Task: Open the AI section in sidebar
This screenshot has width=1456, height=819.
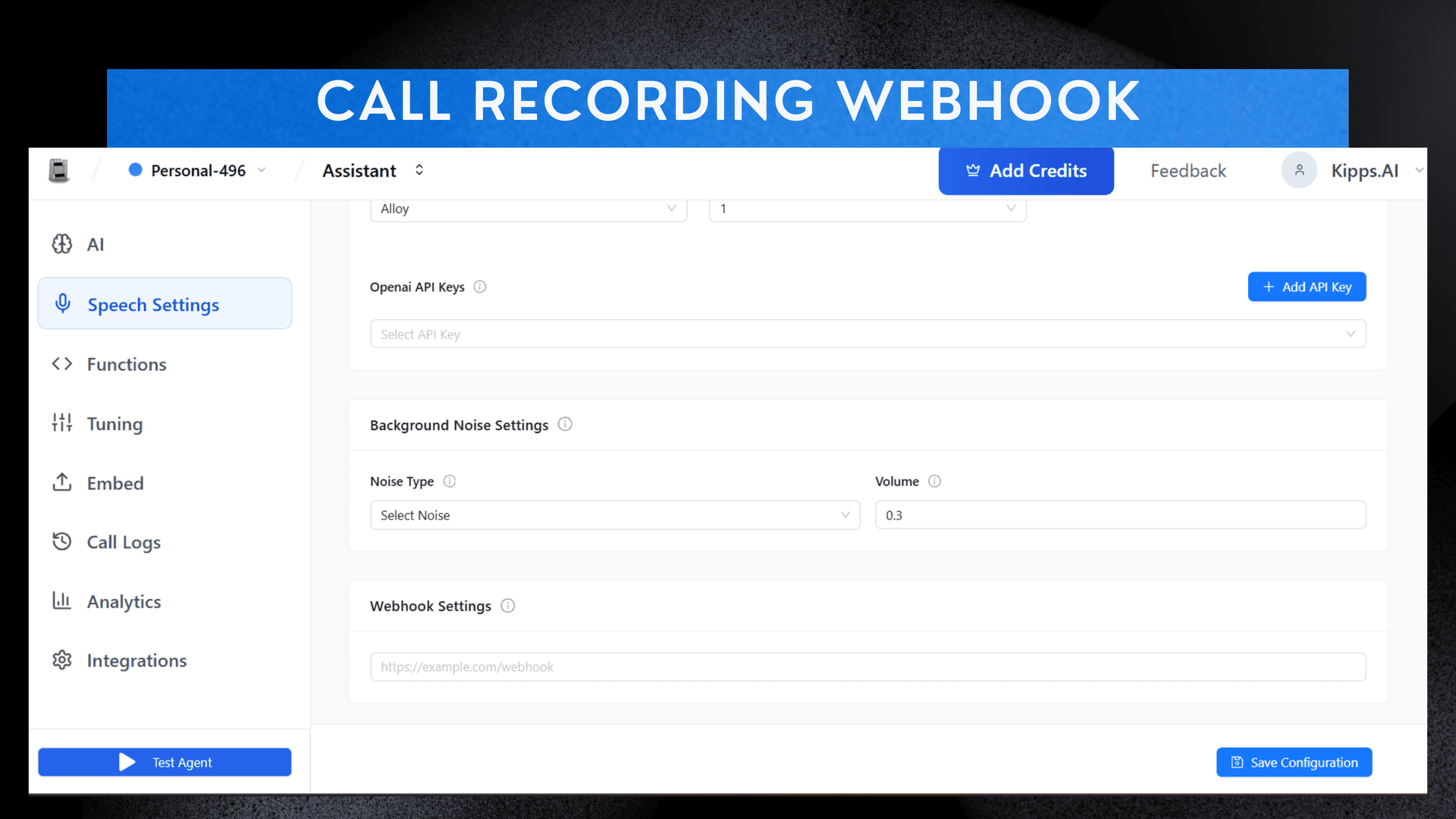Action: (95, 244)
